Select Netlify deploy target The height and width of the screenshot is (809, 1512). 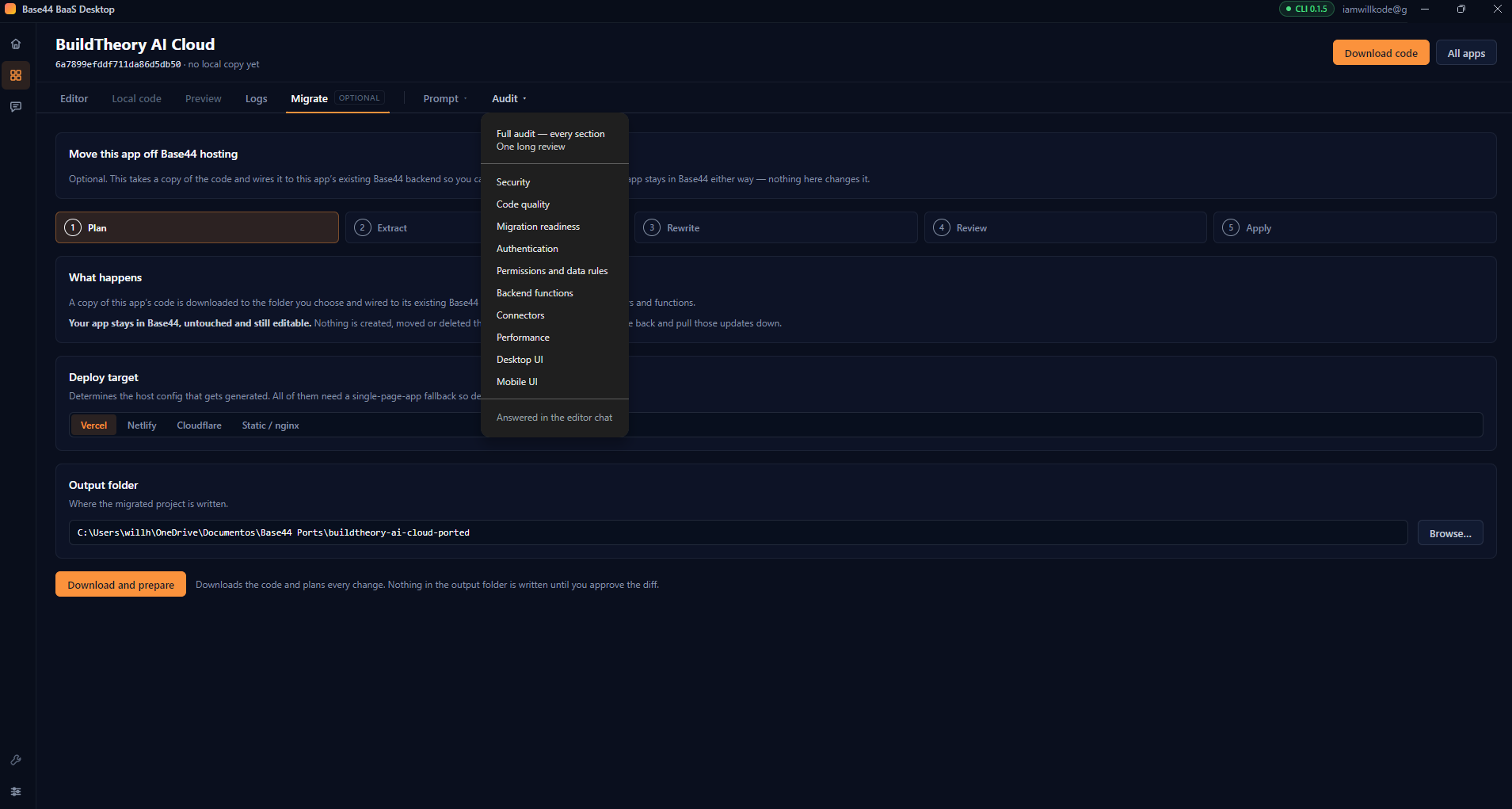pyautogui.click(x=142, y=425)
